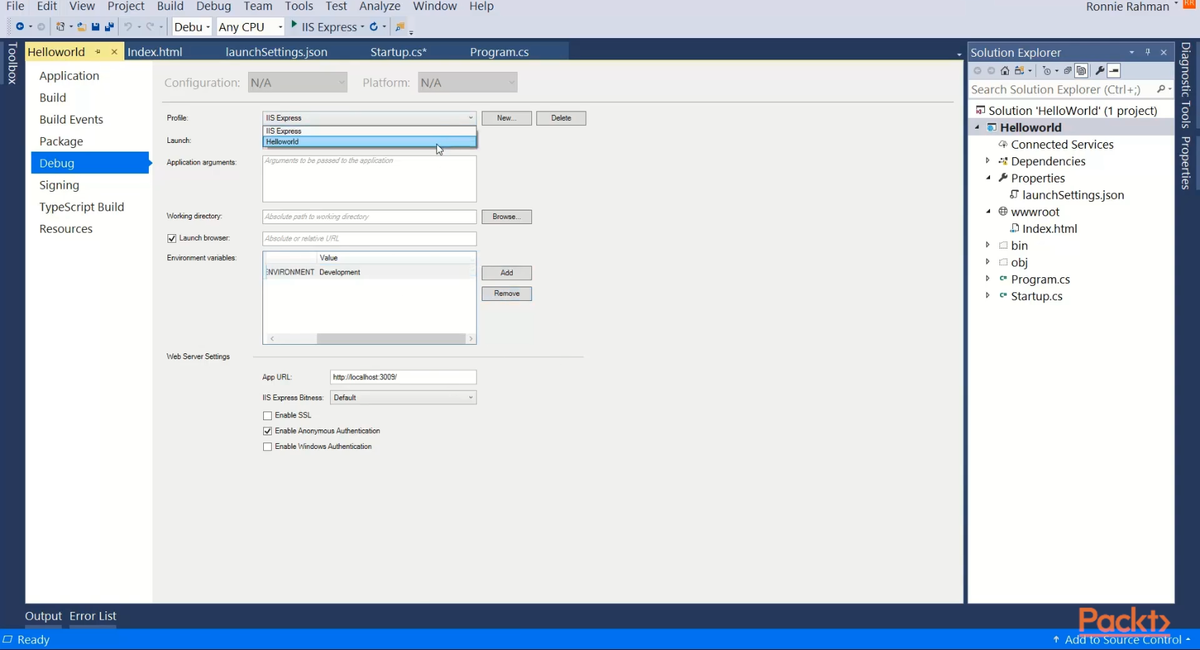This screenshot has width=1200, height=650.
Task: Click the Pending Changes Filter clock icon
Action: click(1046, 71)
